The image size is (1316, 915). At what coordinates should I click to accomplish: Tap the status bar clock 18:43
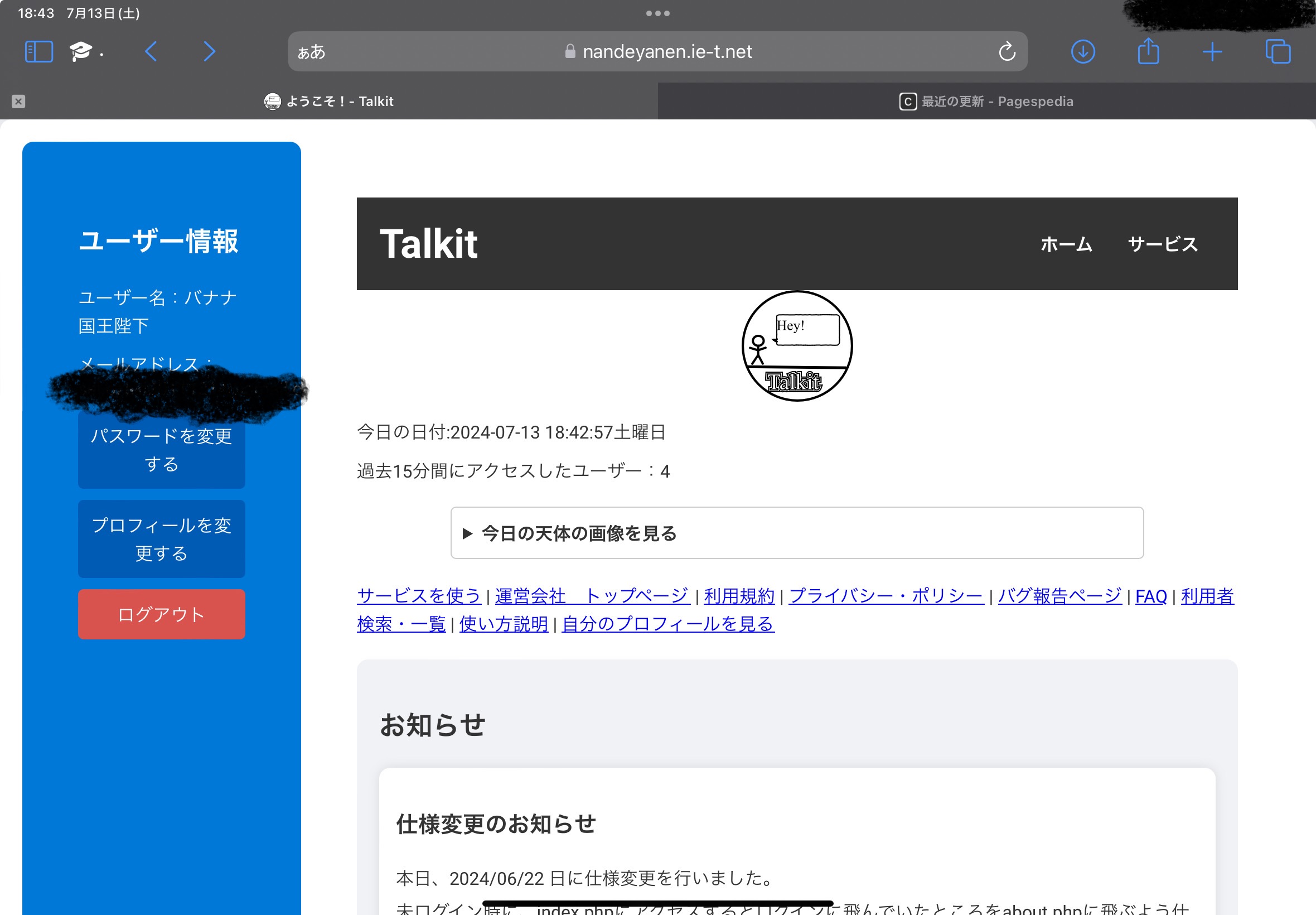pyautogui.click(x=36, y=13)
